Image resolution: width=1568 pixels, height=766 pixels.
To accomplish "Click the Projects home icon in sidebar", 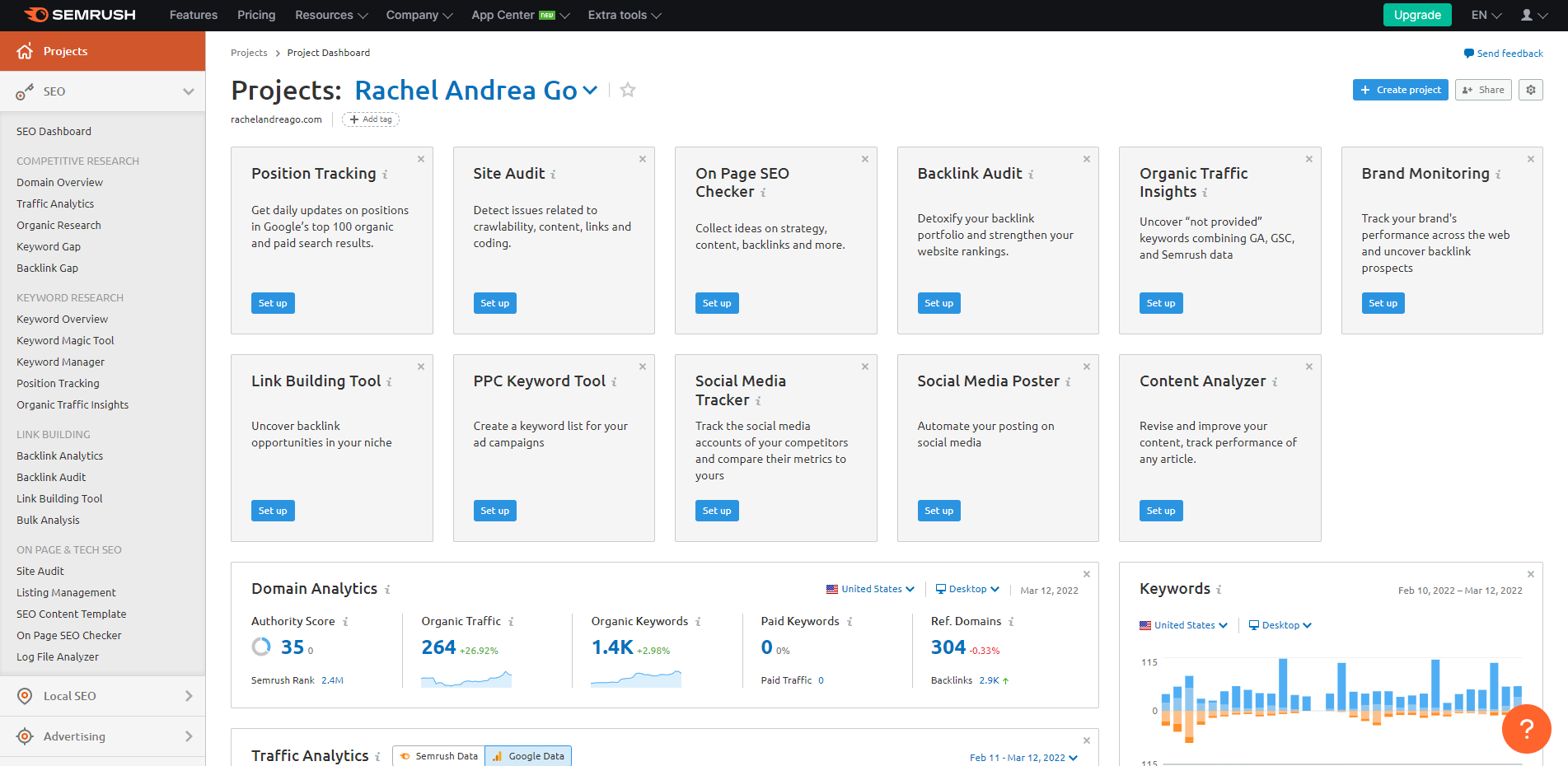I will pos(25,51).
